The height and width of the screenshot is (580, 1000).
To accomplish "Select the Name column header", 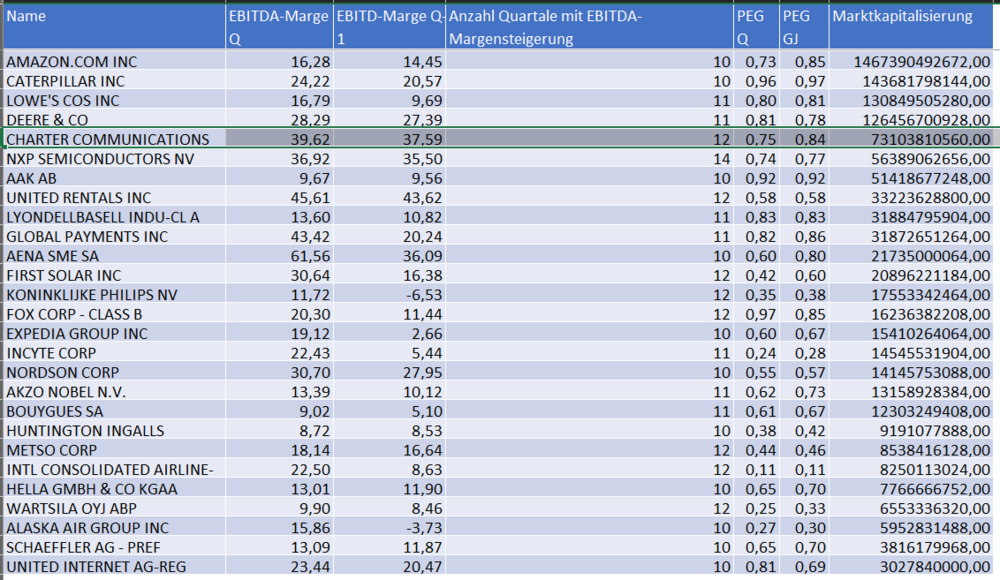I will tap(114, 27).
